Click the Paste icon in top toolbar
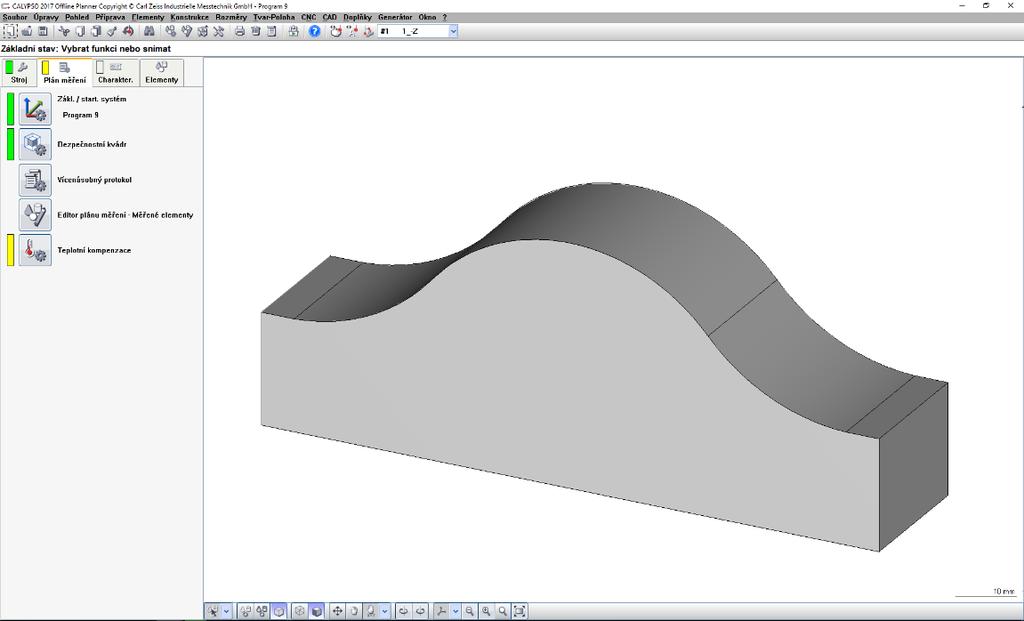 (x=96, y=31)
